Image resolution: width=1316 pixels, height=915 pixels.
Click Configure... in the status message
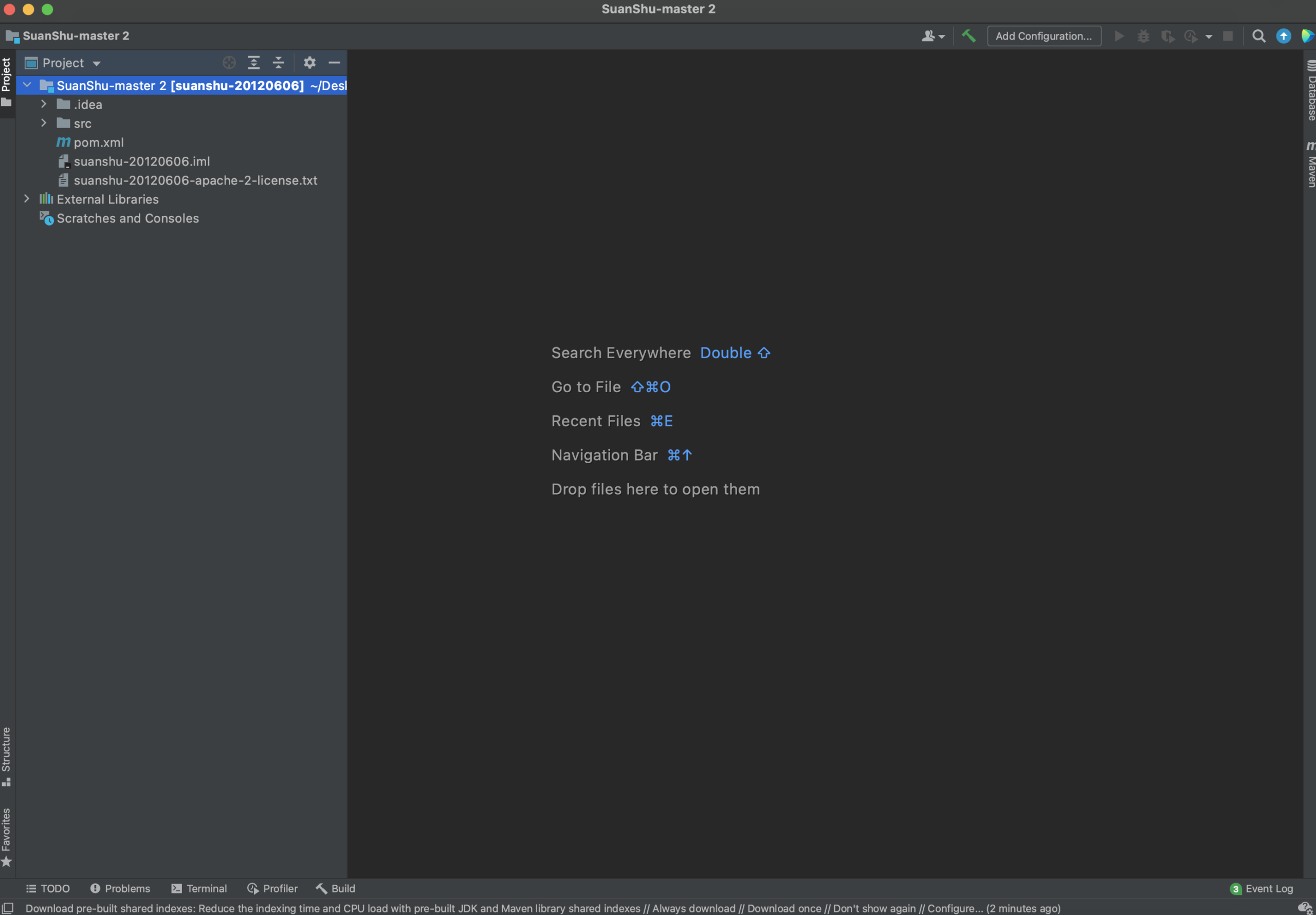pyautogui.click(x=955, y=908)
